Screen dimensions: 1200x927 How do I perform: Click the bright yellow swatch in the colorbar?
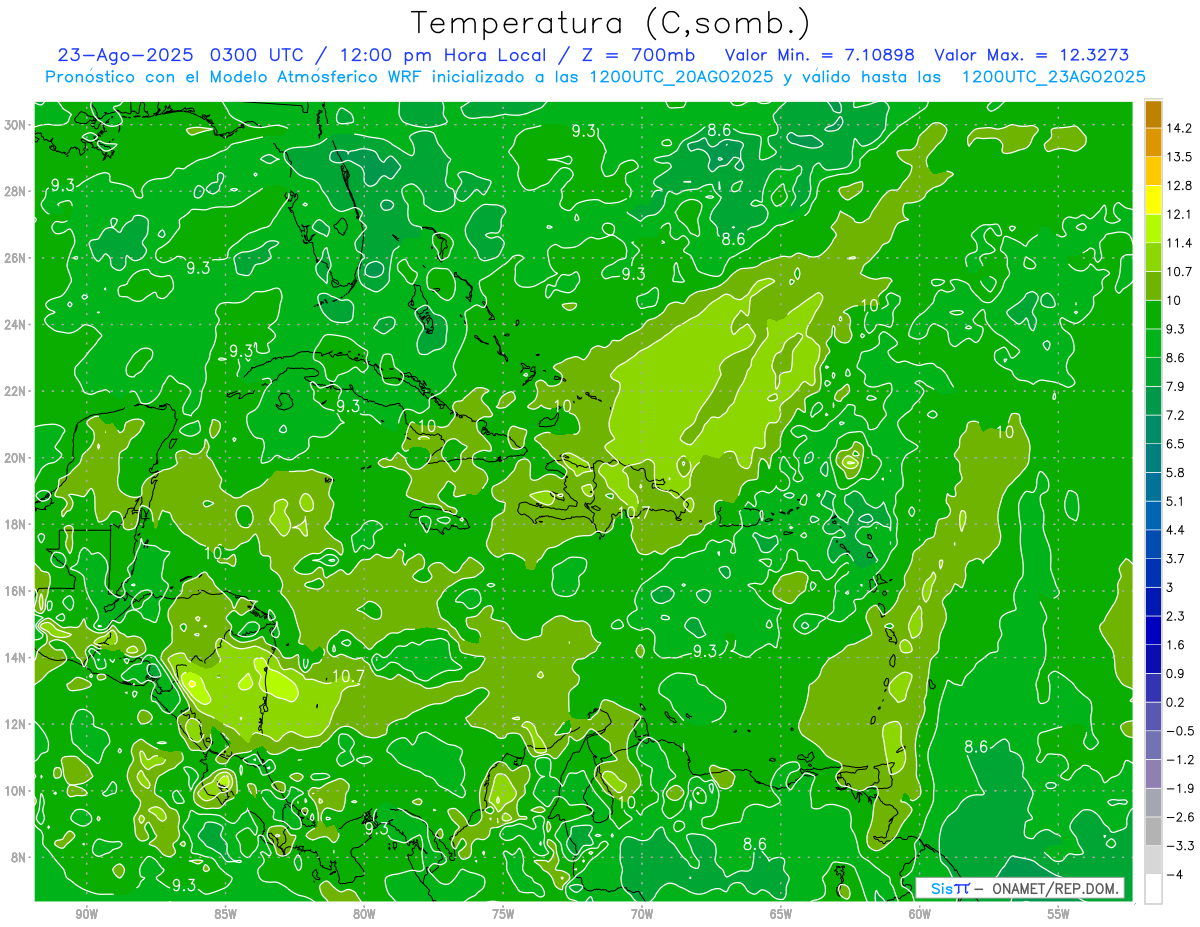(1153, 199)
